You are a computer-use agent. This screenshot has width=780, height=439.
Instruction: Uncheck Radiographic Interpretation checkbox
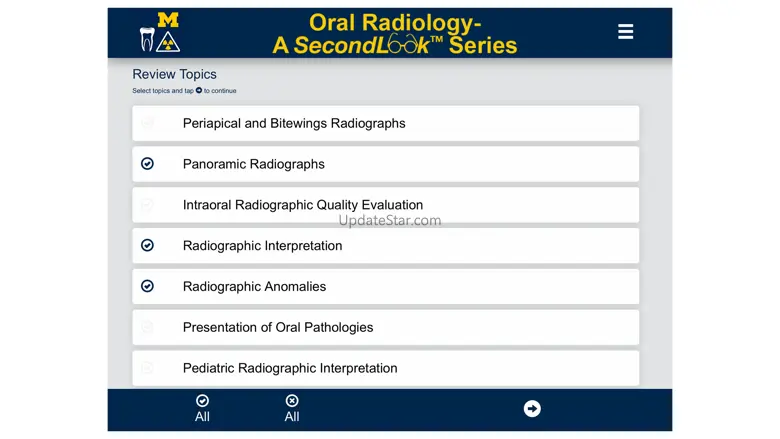click(147, 245)
